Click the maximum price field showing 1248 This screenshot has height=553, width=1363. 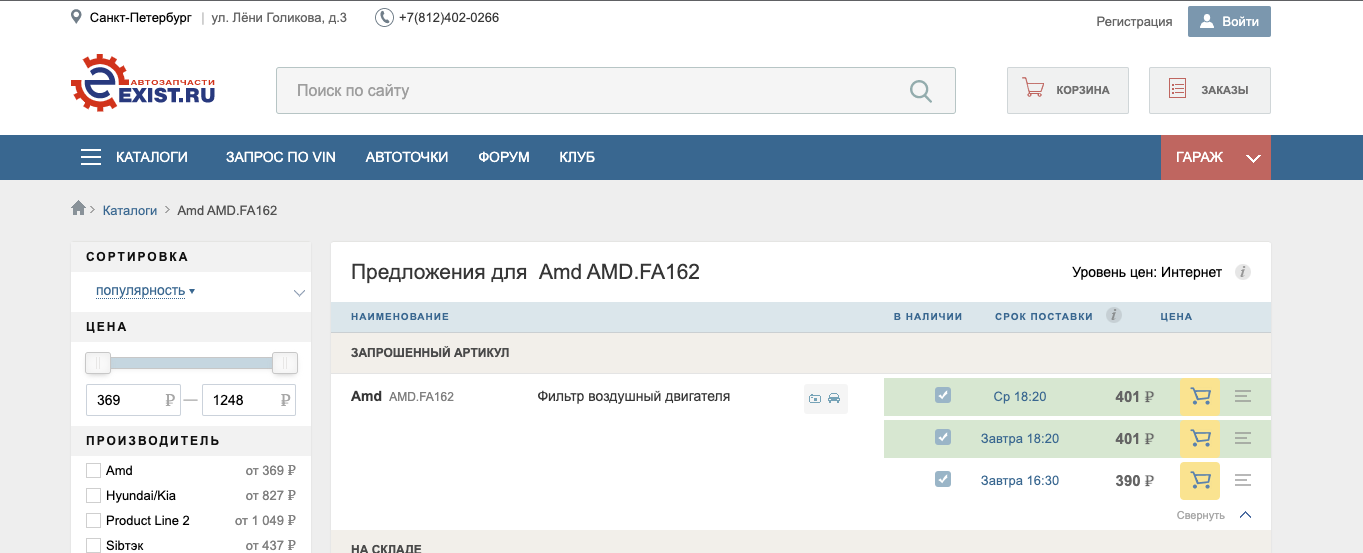click(x=249, y=400)
